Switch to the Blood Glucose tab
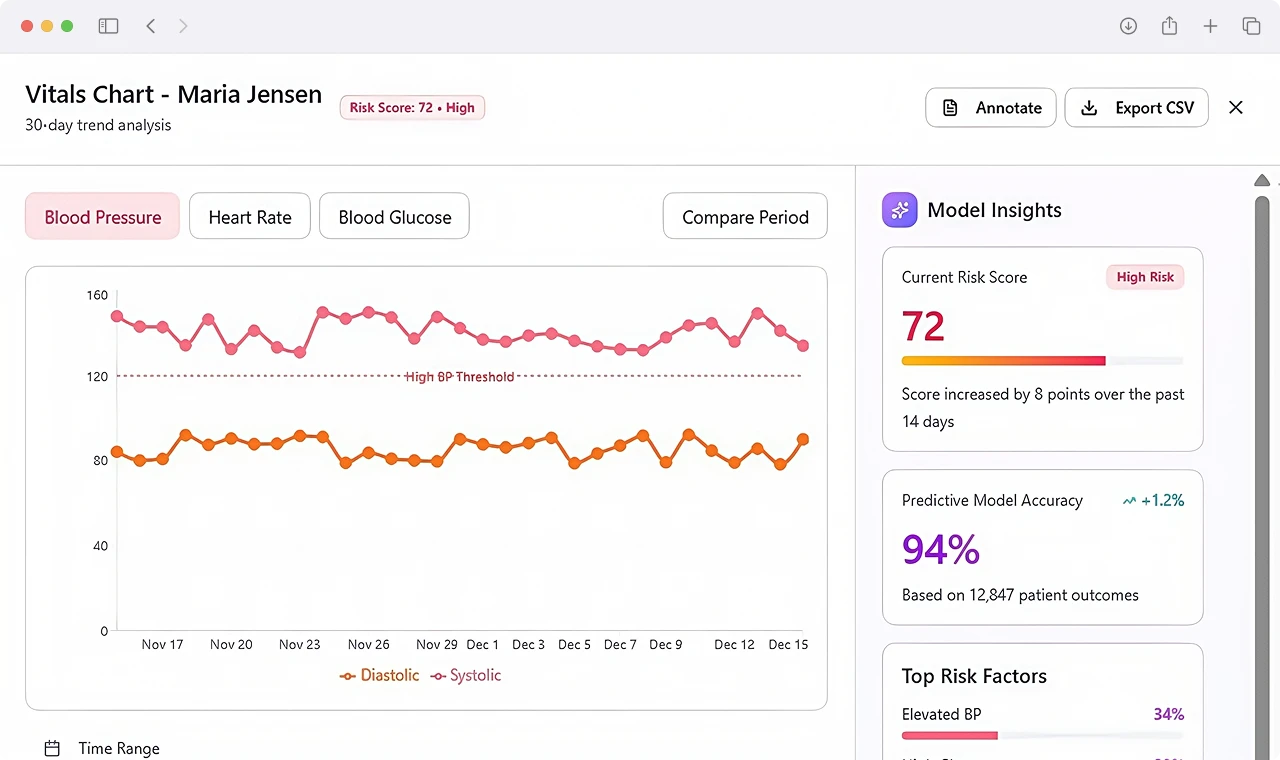The height and width of the screenshot is (760, 1280). click(394, 216)
